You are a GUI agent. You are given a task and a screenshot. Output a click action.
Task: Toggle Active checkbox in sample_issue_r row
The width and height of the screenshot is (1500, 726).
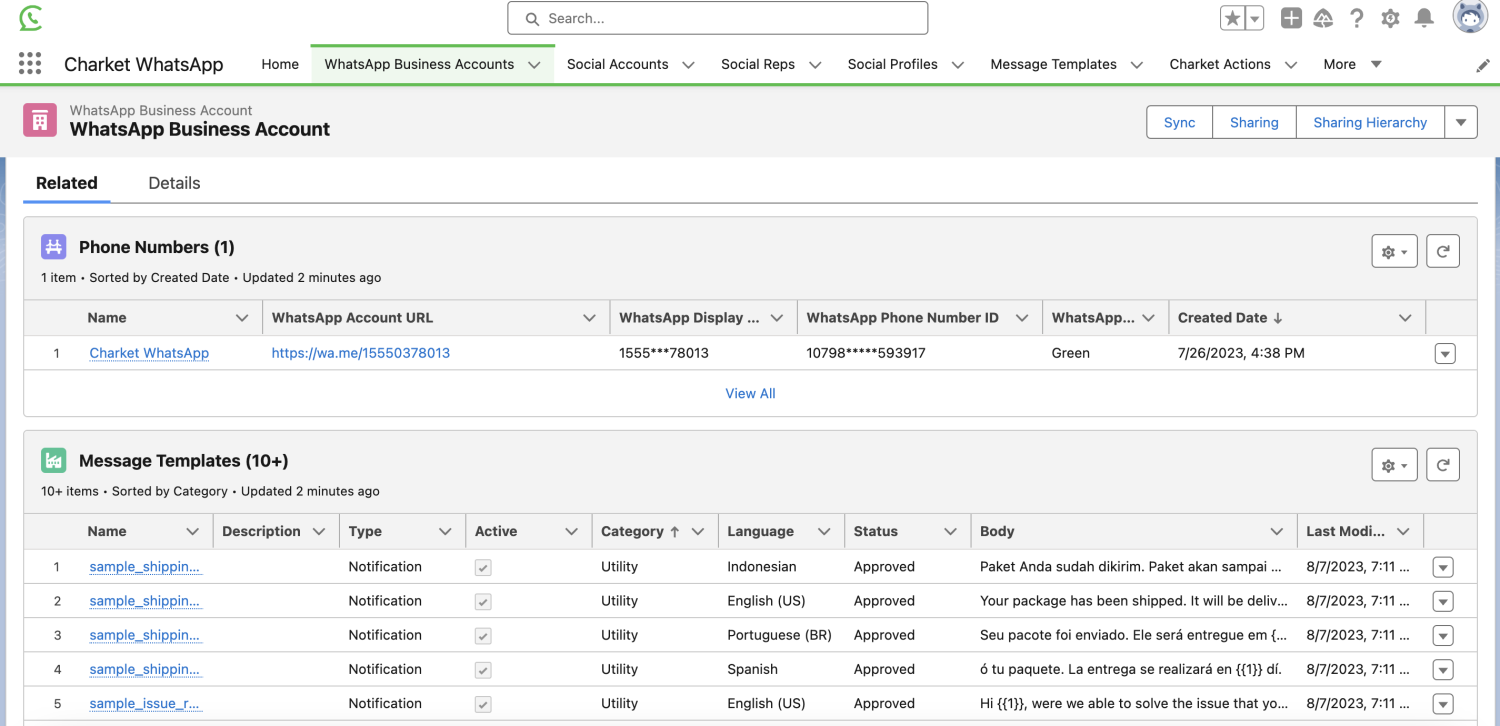click(483, 703)
